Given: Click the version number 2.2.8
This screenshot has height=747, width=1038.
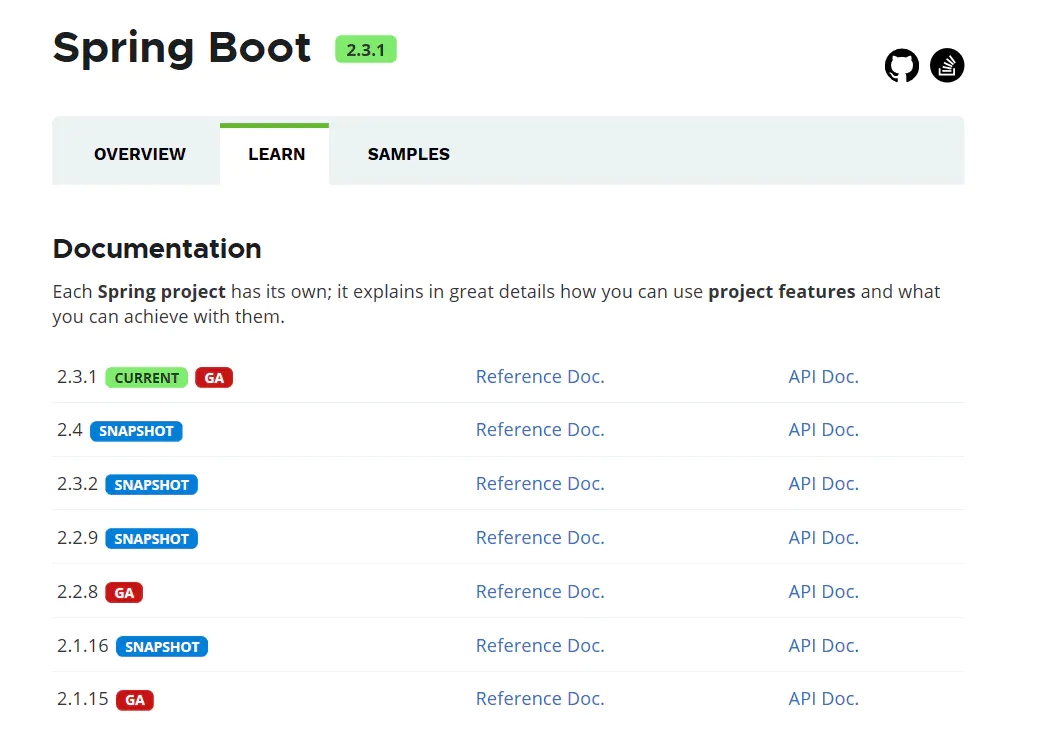Looking at the screenshot, I should pos(77,591).
